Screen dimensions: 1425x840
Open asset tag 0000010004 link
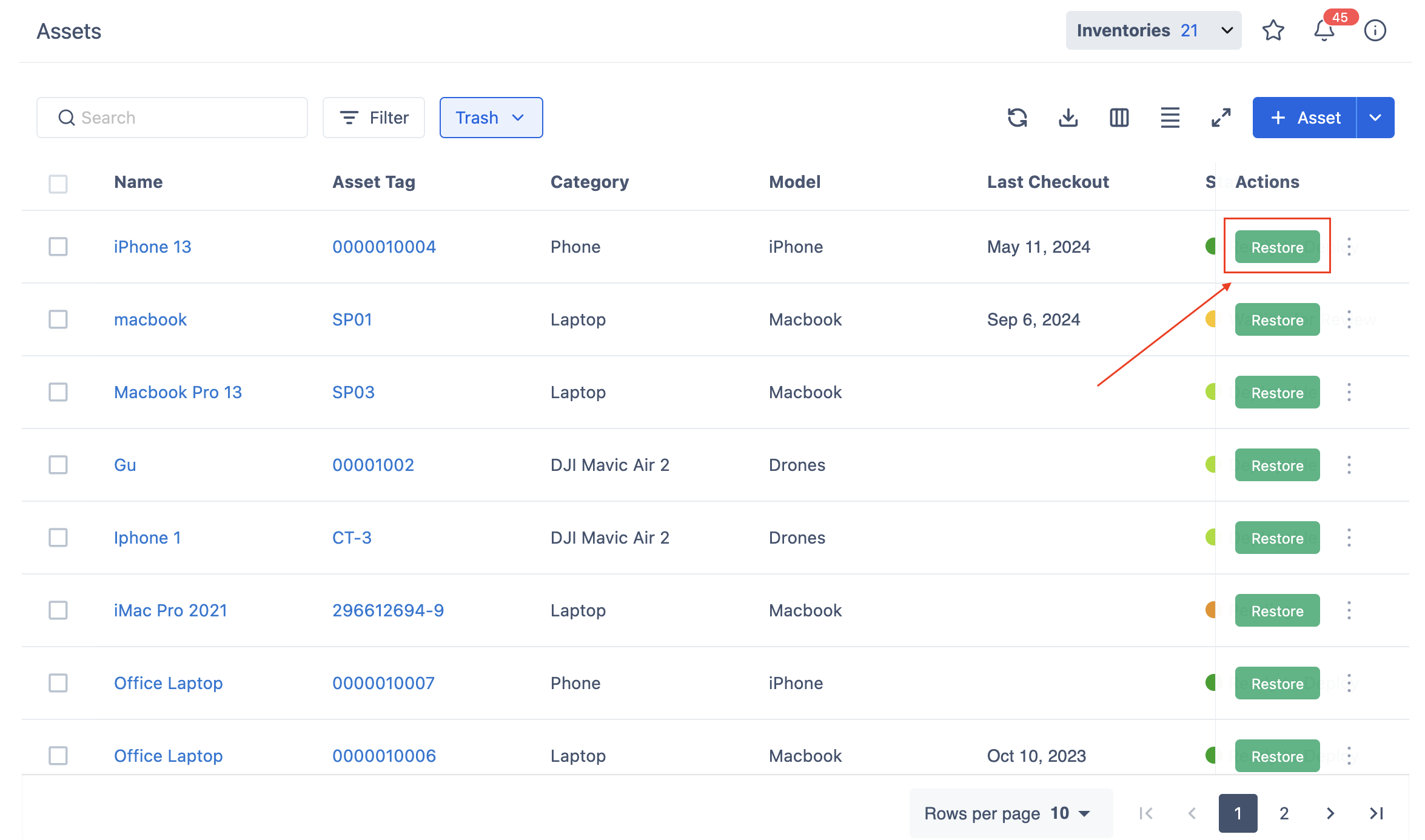pyautogui.click(x=384, y=247)
